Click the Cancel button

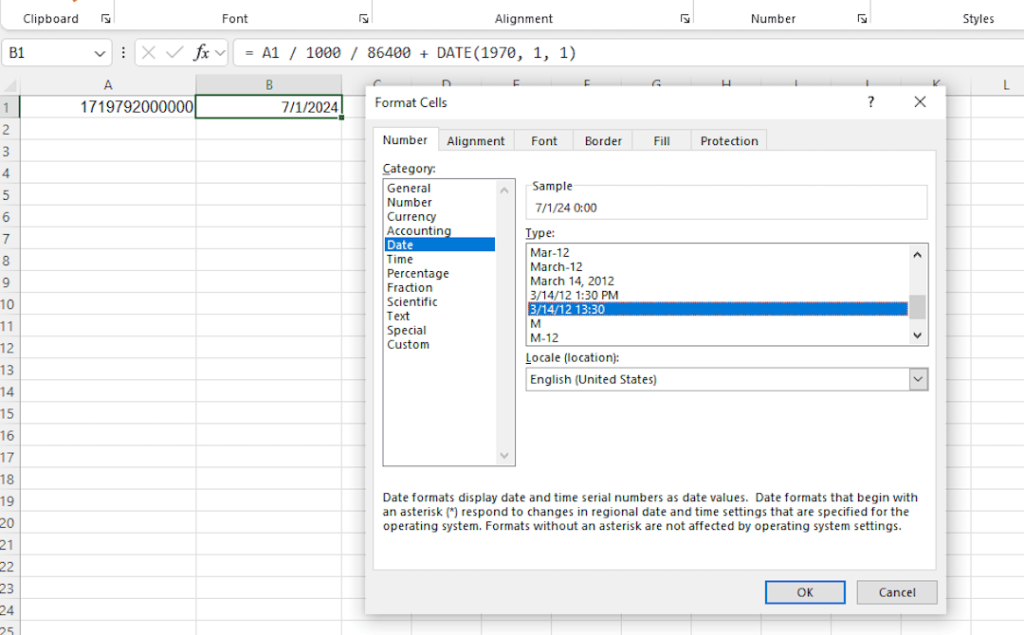[x=897, y=592]
